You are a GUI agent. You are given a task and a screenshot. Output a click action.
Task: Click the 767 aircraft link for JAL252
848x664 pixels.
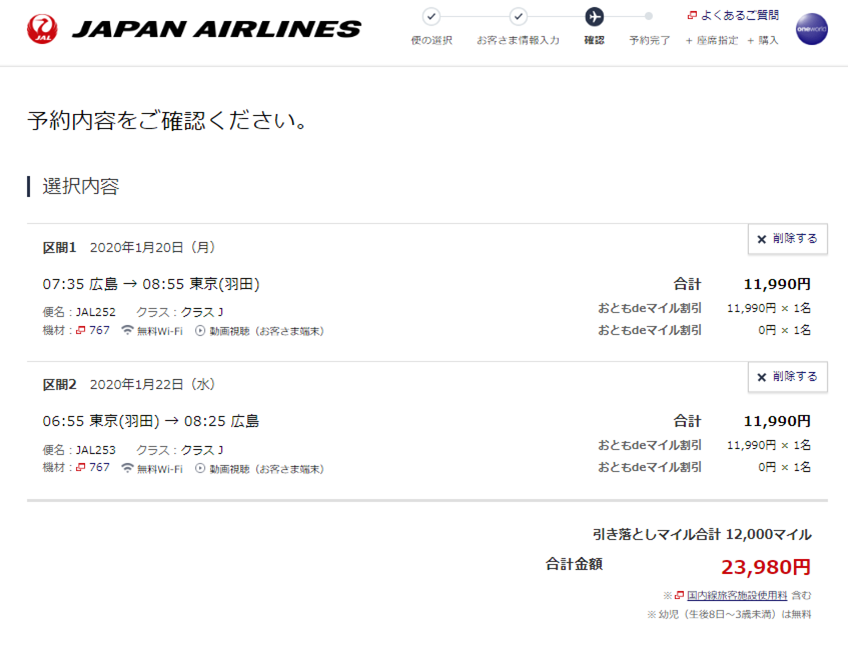(x=92, y=330)
